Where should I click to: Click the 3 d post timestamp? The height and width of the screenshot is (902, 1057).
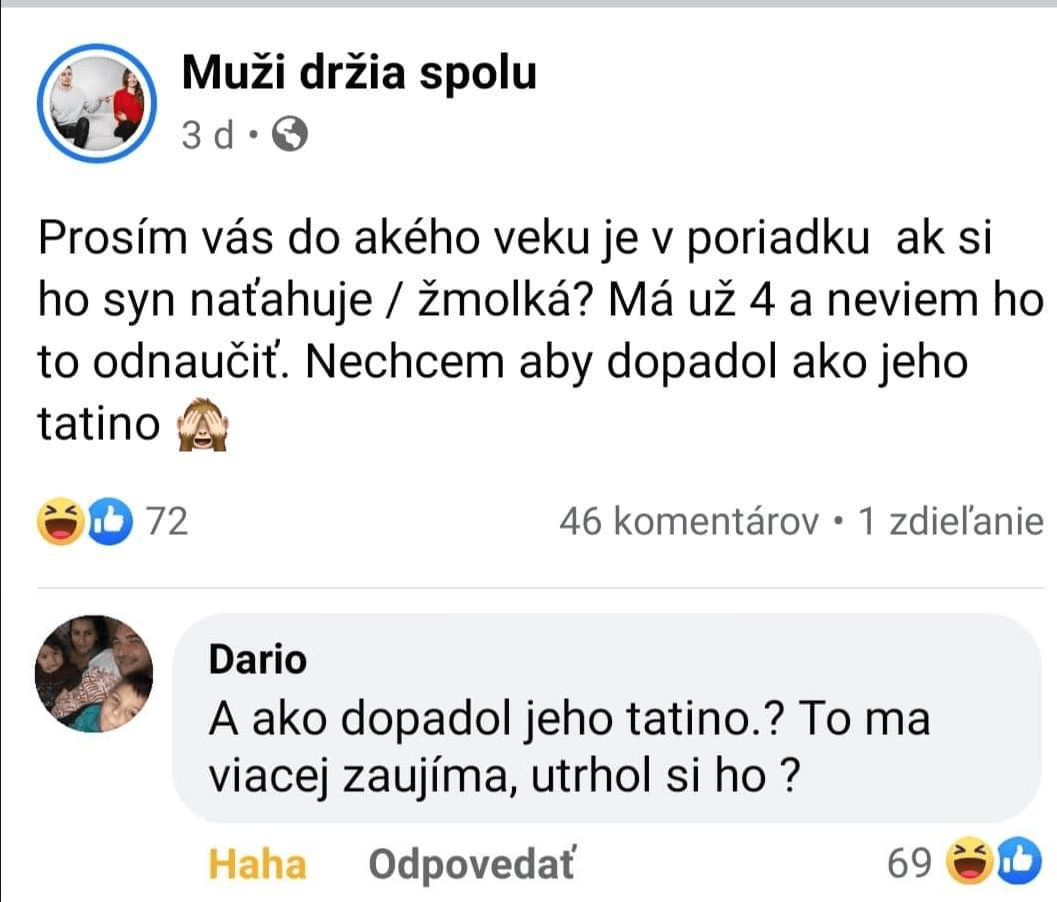pos(207,136)
